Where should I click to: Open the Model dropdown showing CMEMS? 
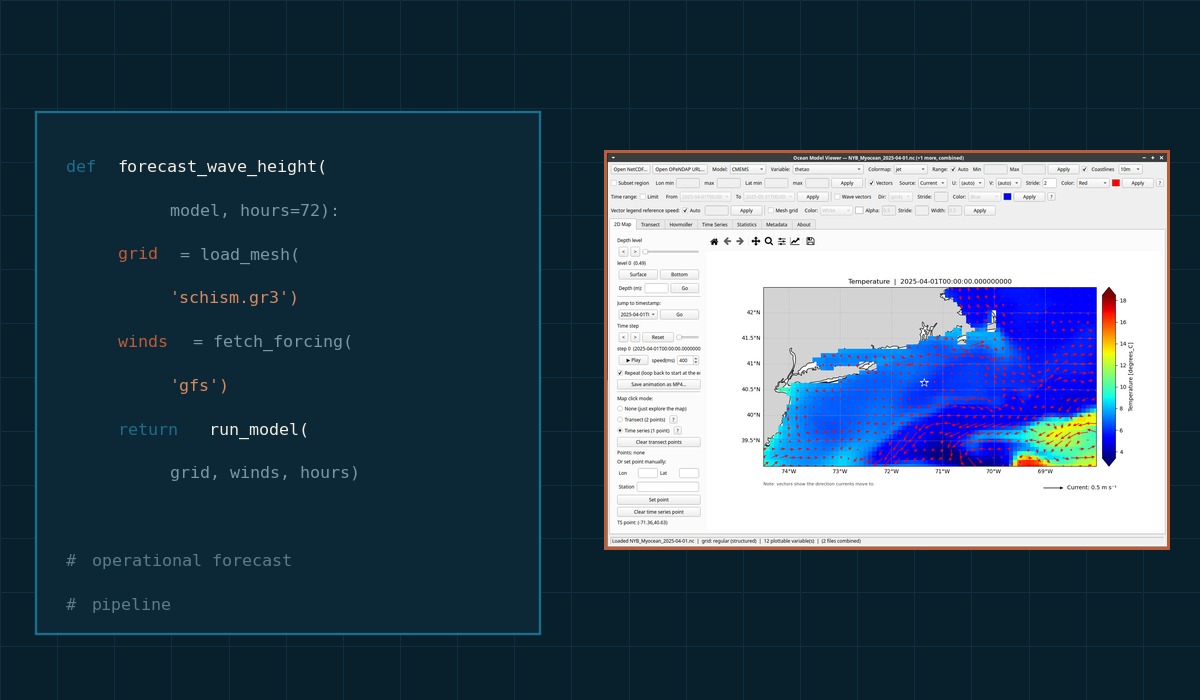(x=747, y=169)
